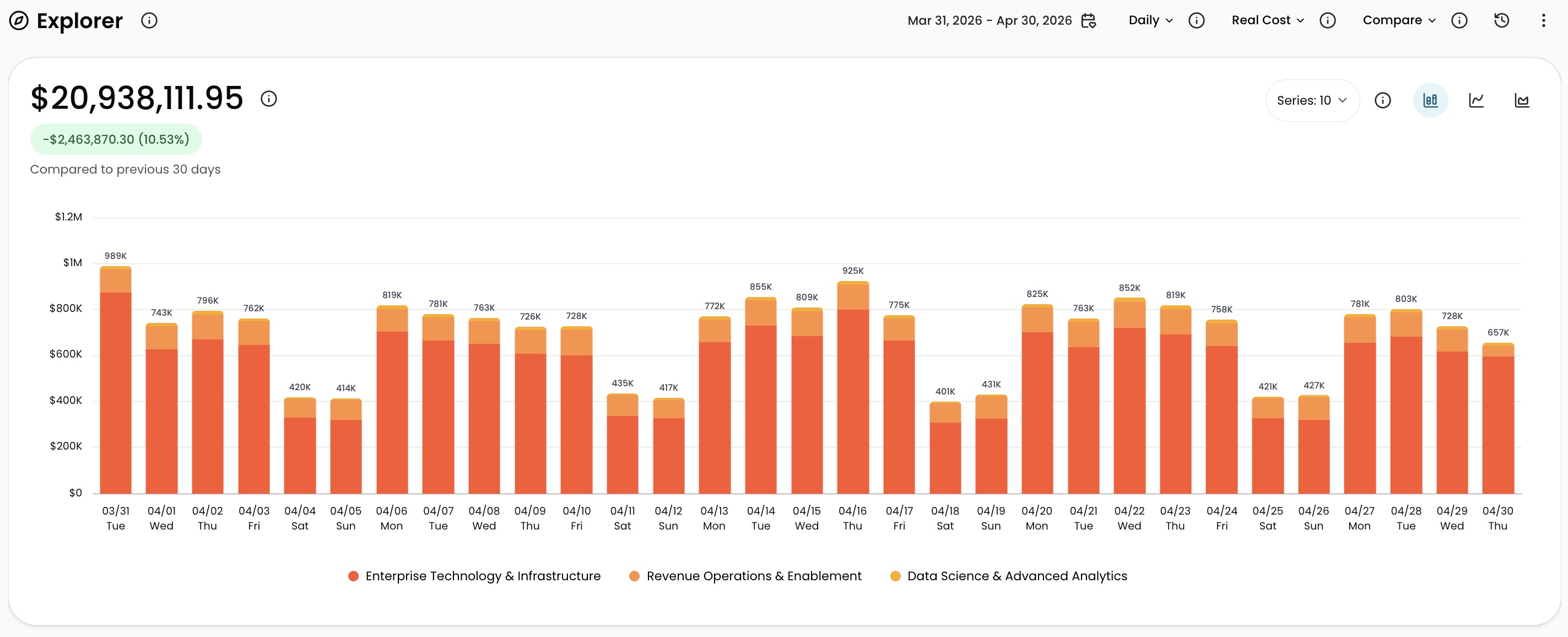
Task: Open the three-dot more options menu
Action: point(1543,21)
